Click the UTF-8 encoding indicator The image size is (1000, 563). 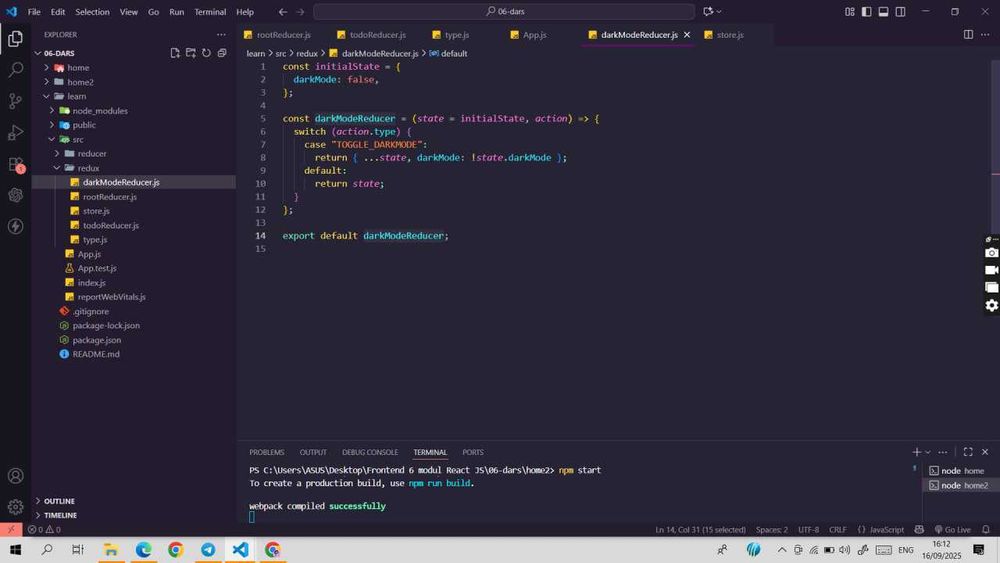pyautogui.click(x=808, y=530)
